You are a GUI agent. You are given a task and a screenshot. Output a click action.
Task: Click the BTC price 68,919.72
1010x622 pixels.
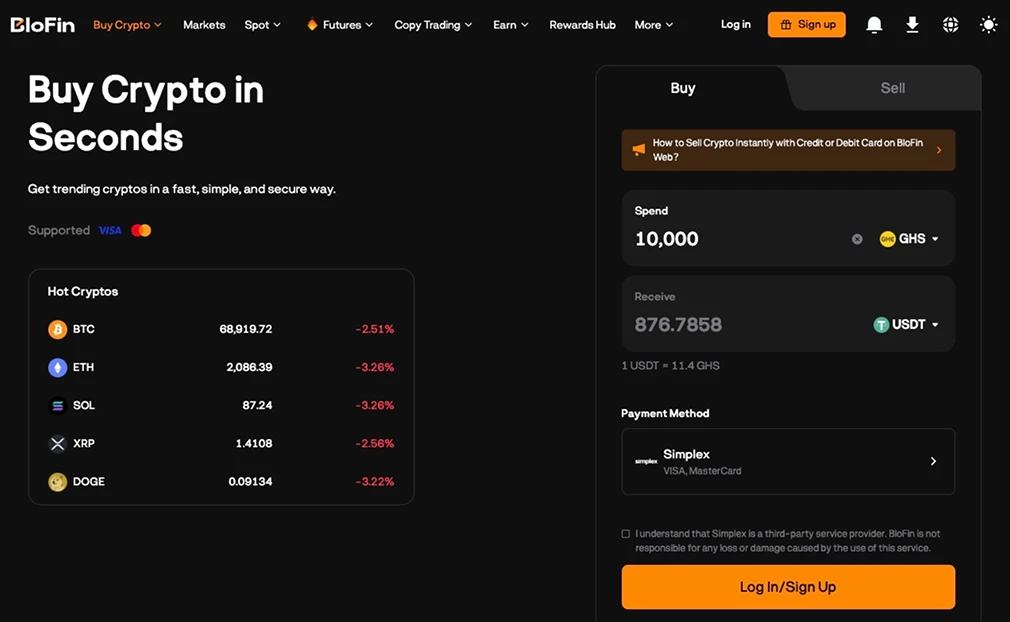245,329
